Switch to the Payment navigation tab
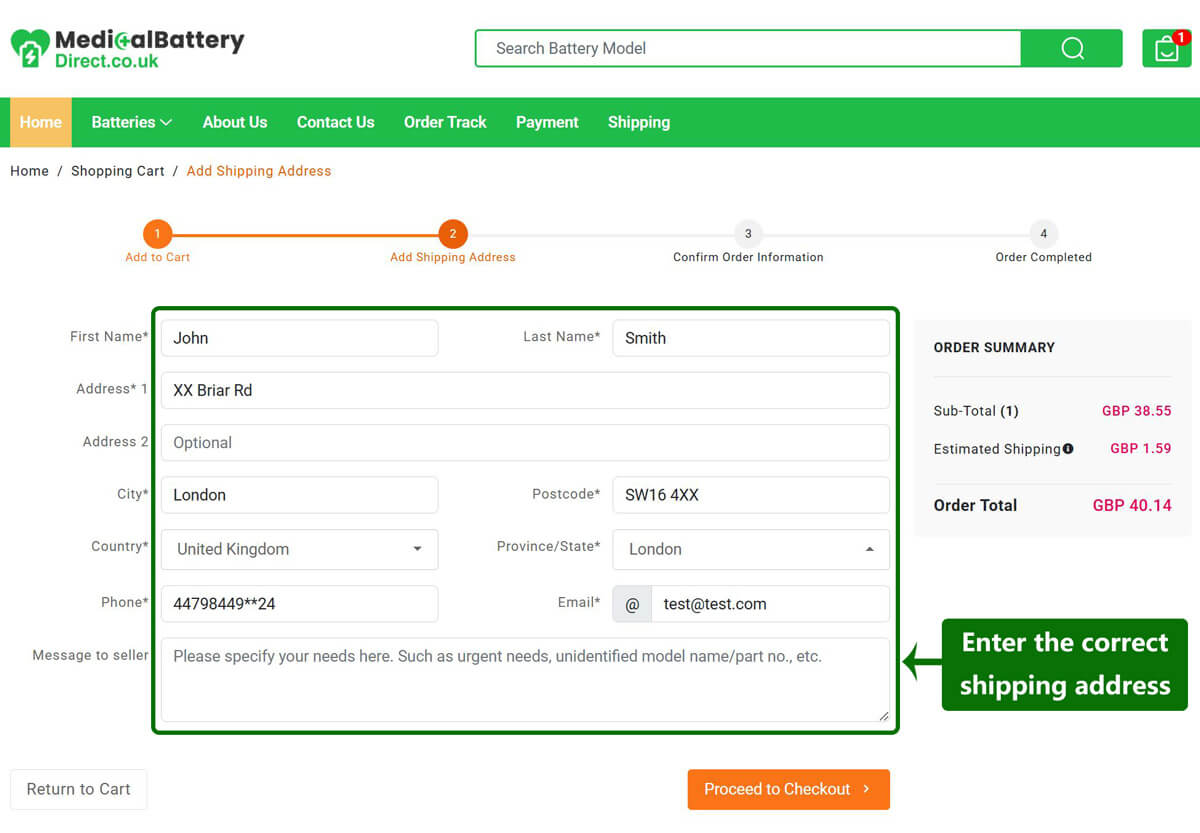Screen dimensions: 1200x833 547,122
